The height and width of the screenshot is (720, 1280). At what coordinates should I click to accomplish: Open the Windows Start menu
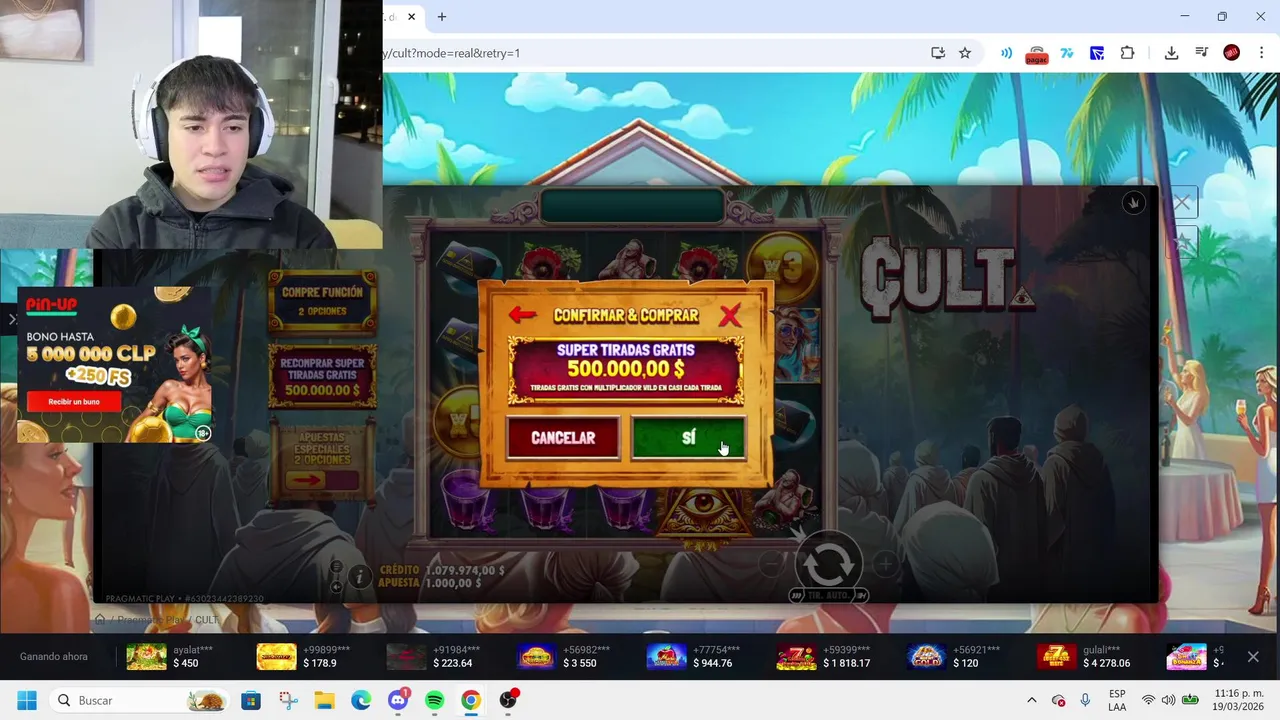tap(27, 700)
